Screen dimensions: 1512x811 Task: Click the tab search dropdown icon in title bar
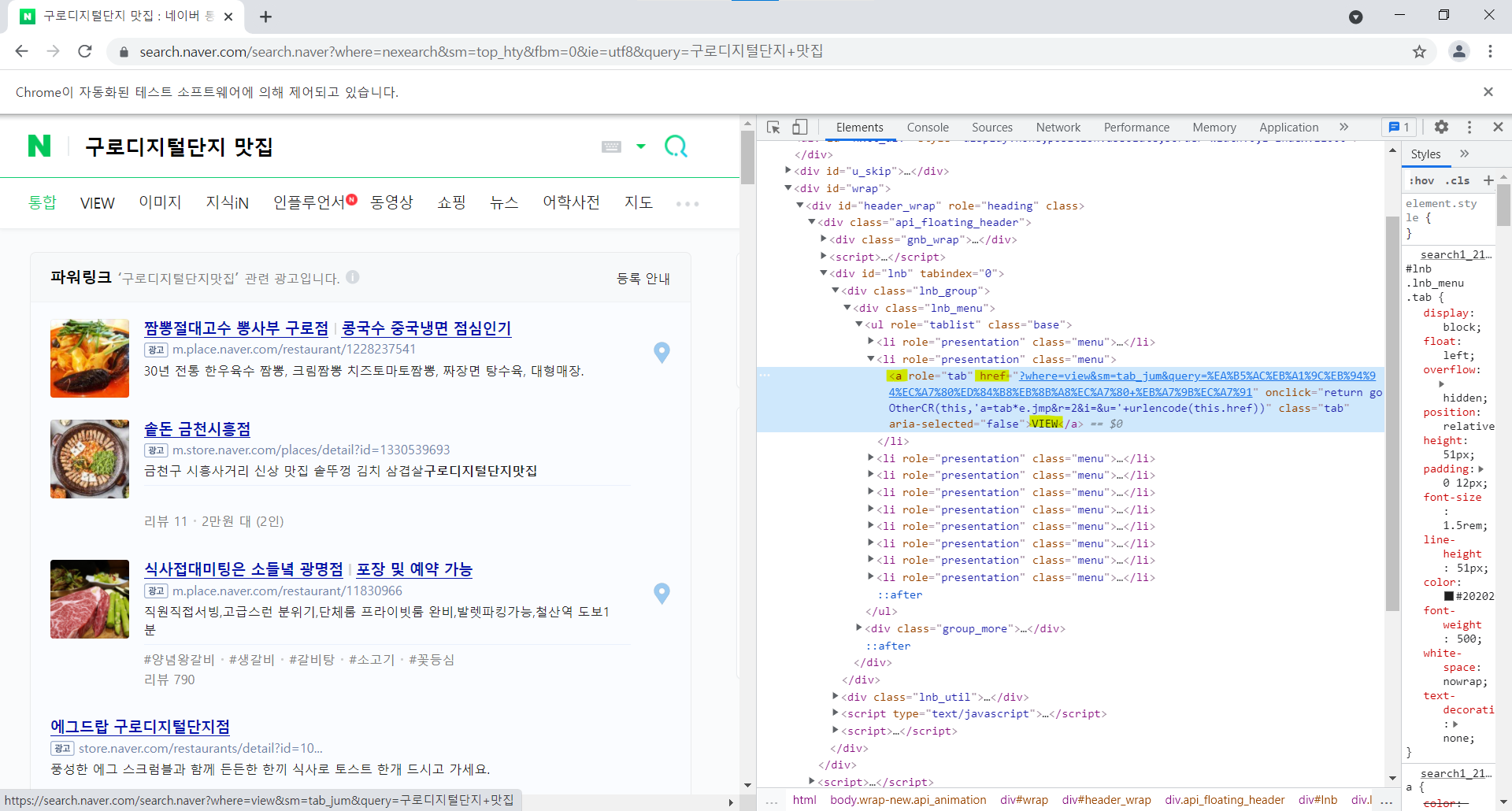[1356, 17]
